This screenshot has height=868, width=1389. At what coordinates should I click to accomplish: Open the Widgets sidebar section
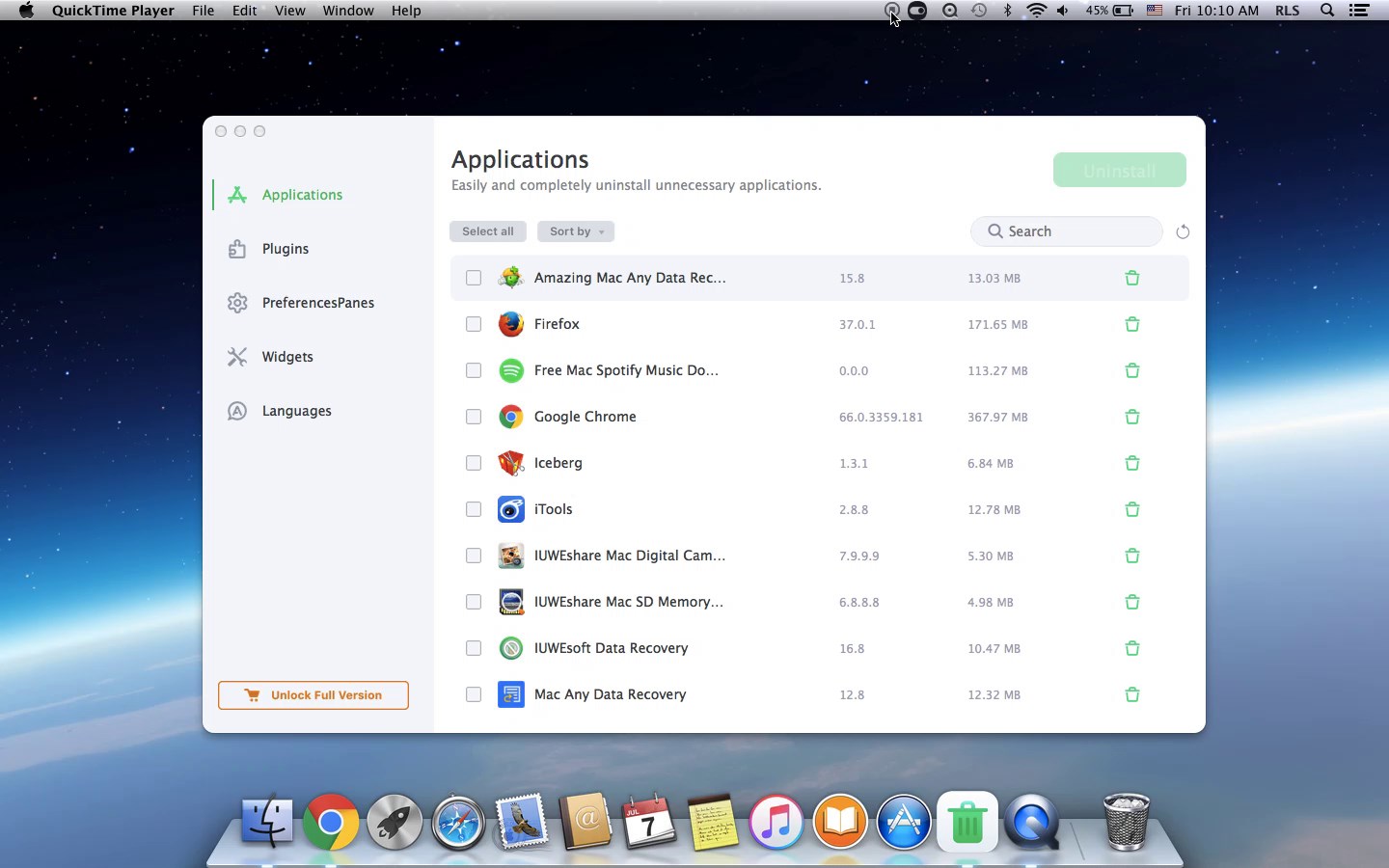point(286,357)
